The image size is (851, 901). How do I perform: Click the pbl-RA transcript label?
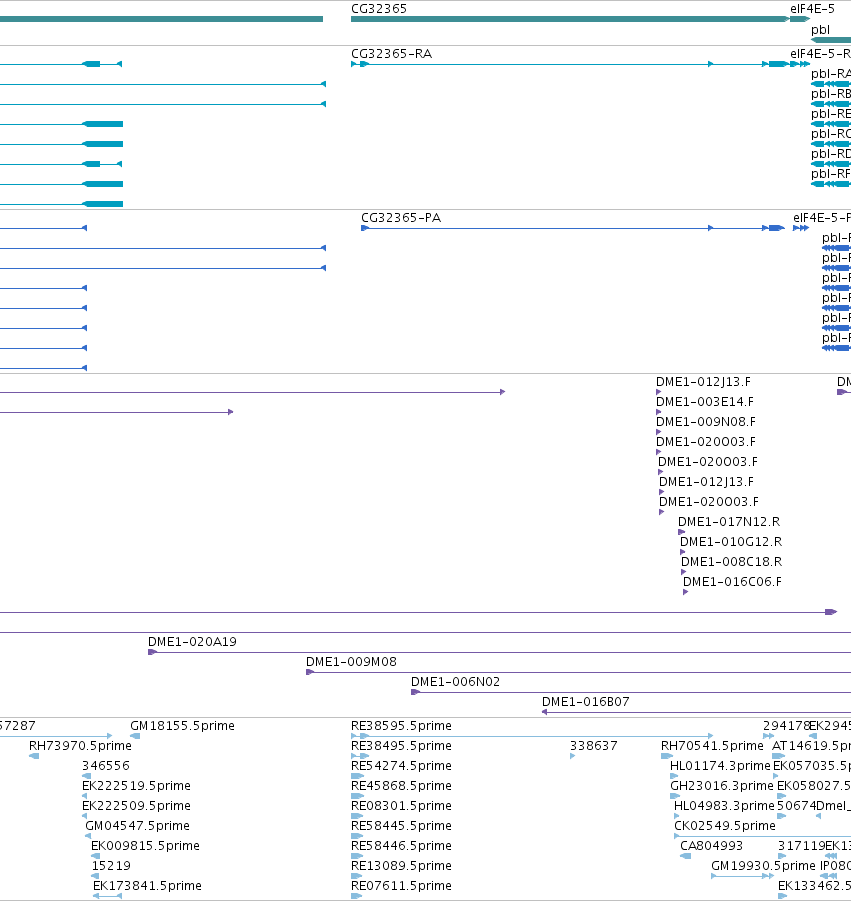point(831,74)
